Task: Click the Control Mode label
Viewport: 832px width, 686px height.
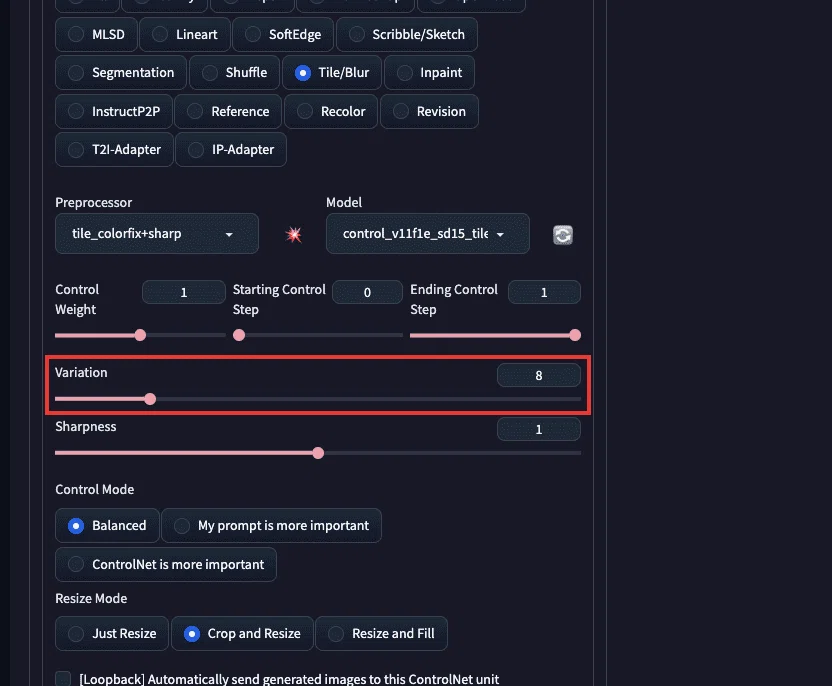Action: 94,490
